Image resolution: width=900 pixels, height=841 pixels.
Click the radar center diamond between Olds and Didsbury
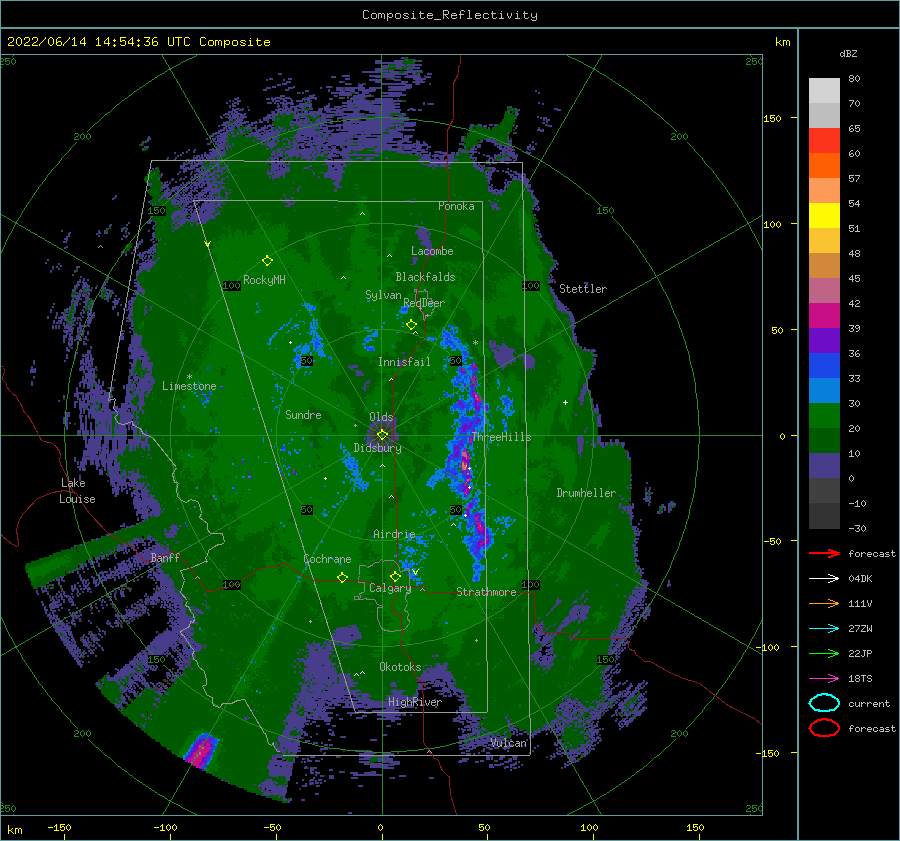382,435
